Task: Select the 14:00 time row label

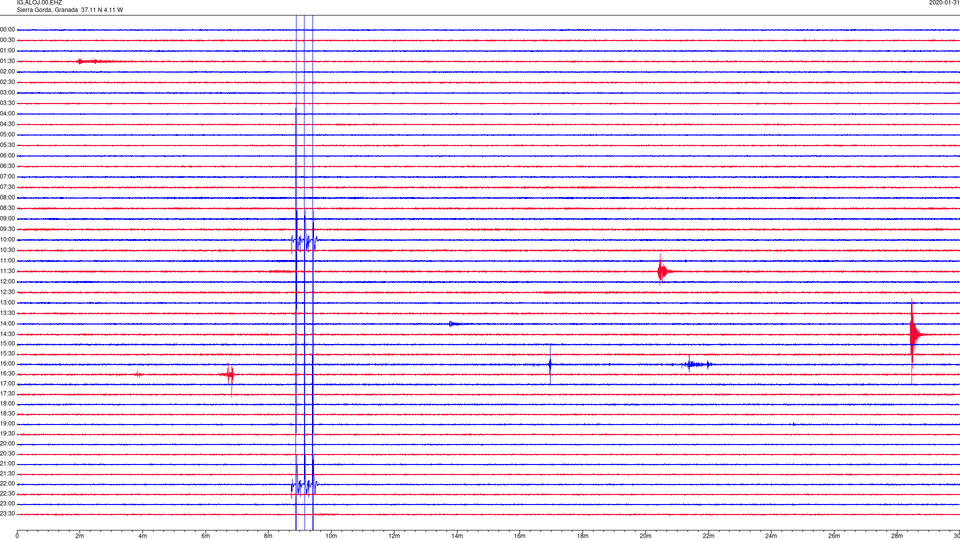Action: click(7, 324)
